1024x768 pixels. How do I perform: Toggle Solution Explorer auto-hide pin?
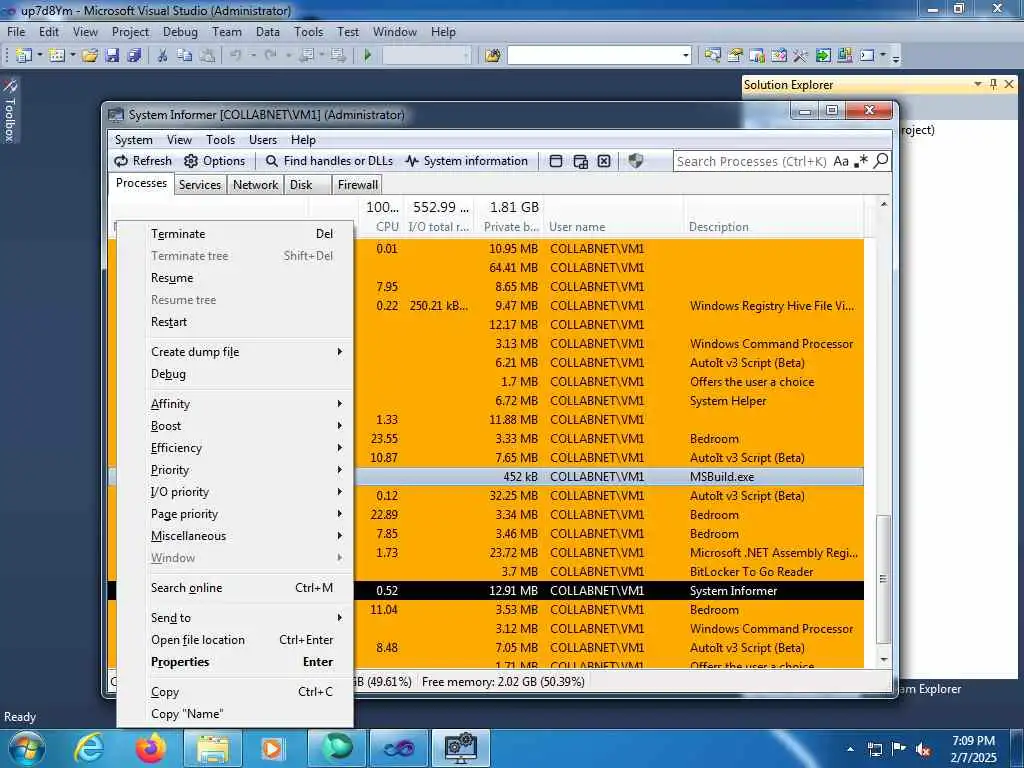[993, 84]
